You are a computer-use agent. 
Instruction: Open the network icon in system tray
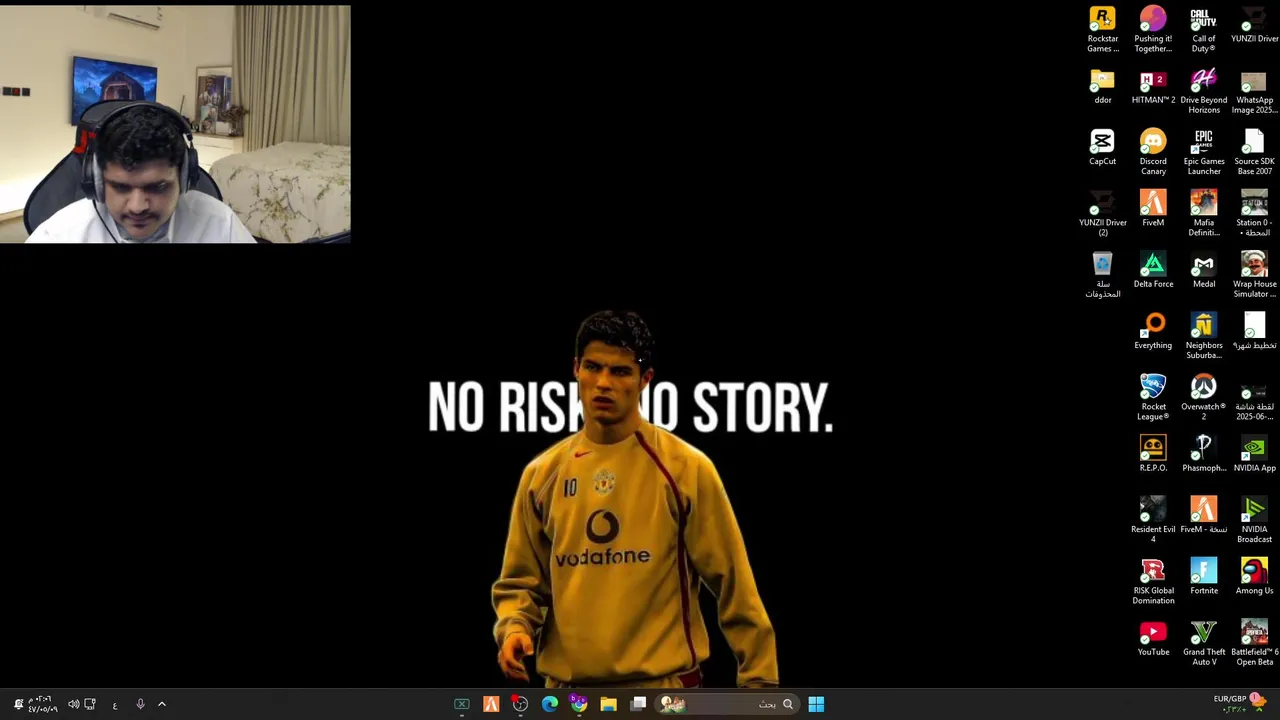click(90, 704)
